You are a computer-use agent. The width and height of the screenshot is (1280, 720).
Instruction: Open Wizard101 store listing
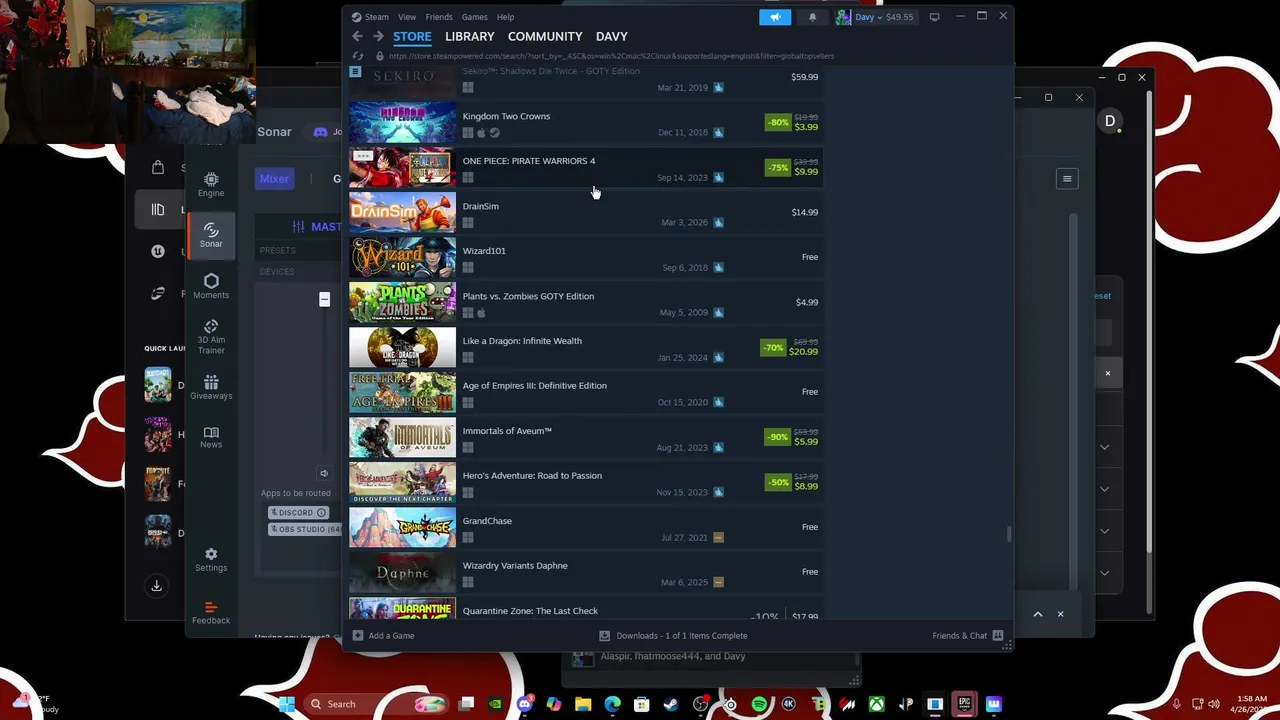585,258
